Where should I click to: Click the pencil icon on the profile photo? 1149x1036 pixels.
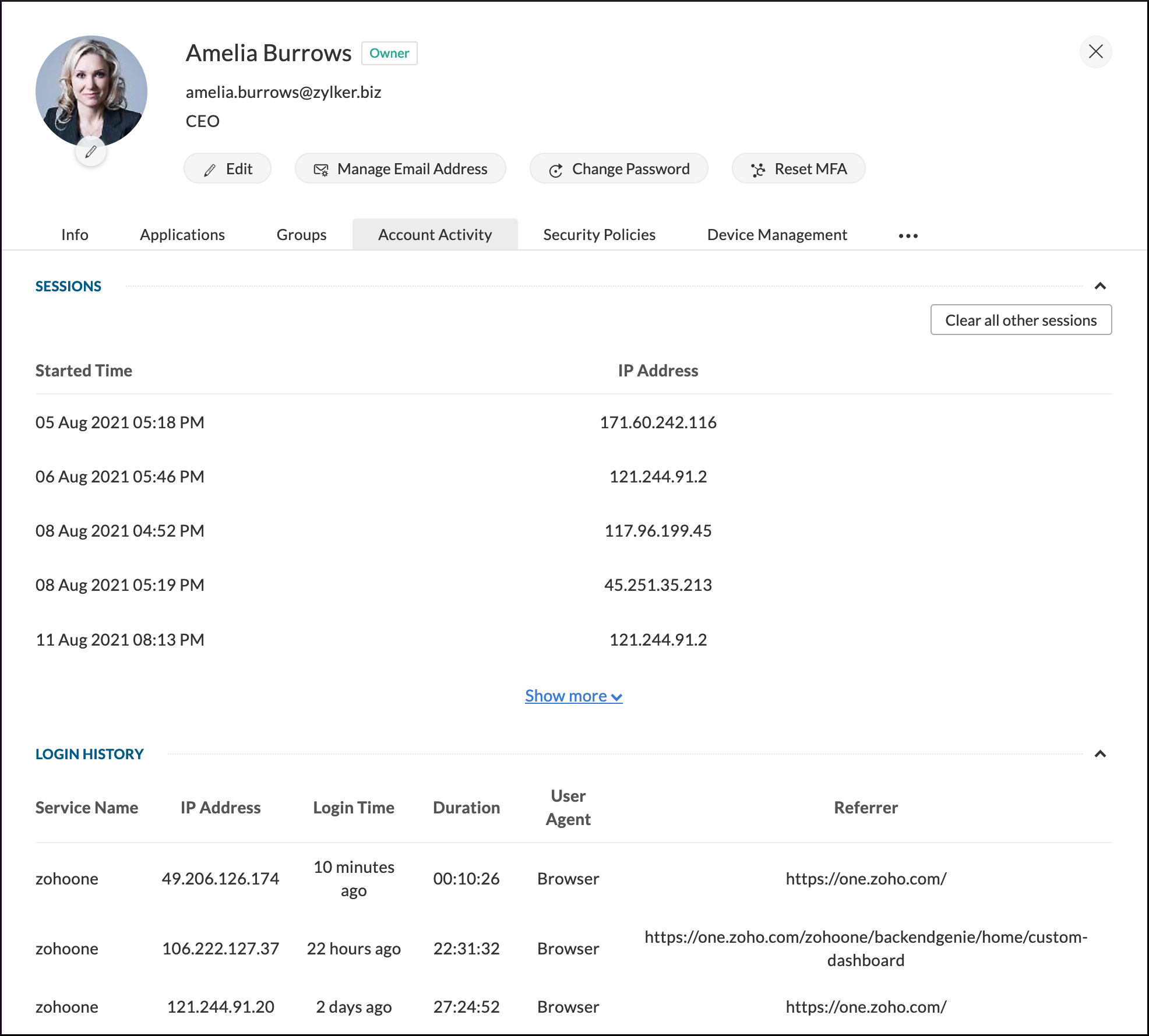point(91,152)
